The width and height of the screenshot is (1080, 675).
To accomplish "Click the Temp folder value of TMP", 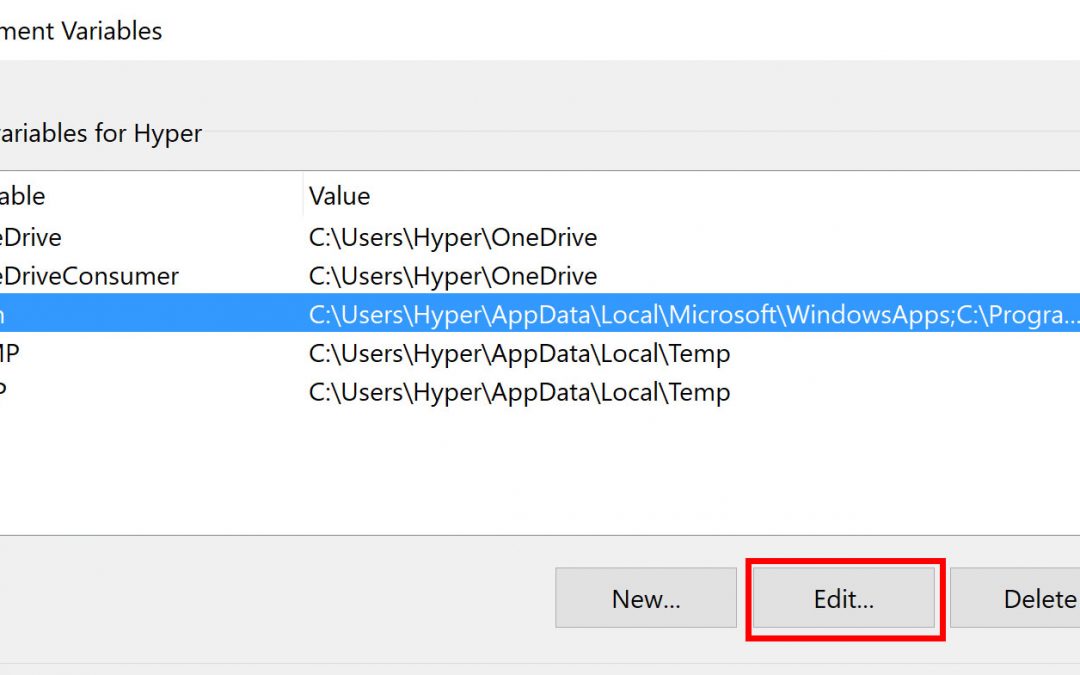I will pos(519,392).
